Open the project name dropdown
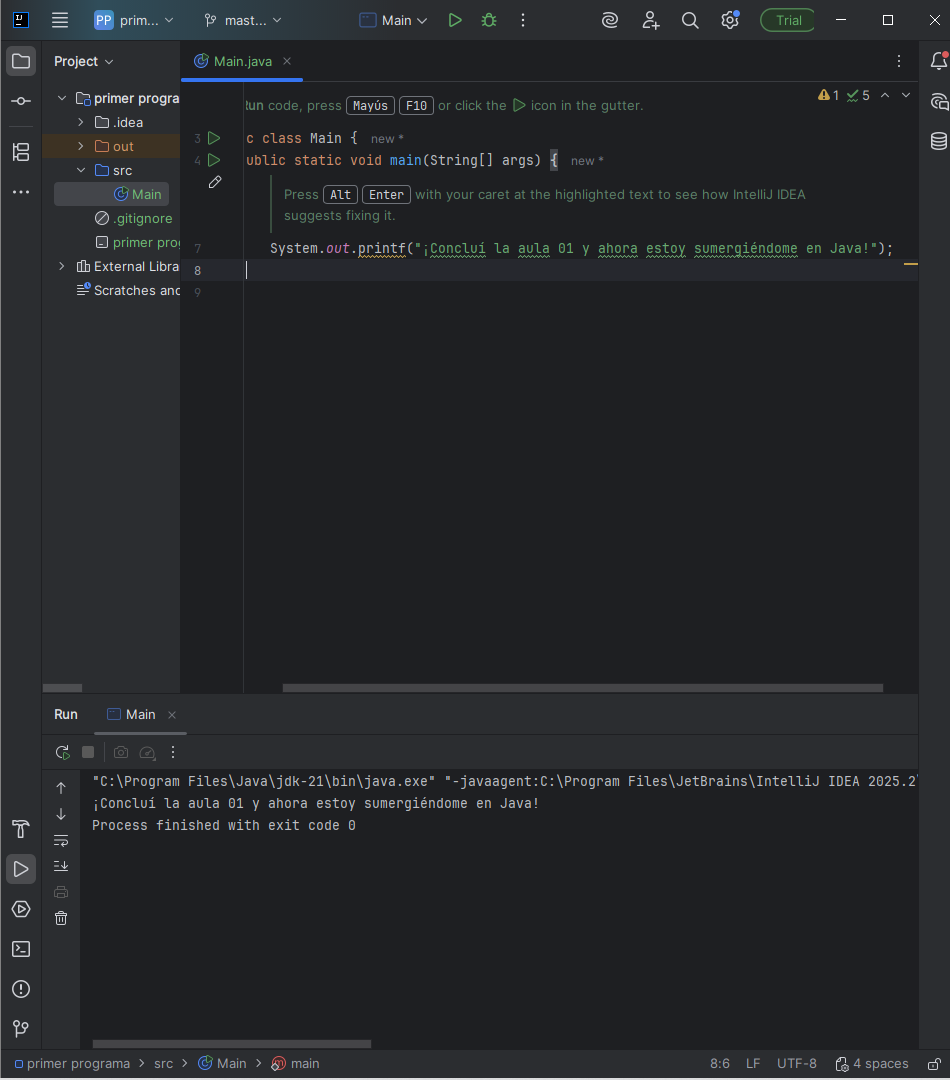The image size is (950, 1080). 134,21
